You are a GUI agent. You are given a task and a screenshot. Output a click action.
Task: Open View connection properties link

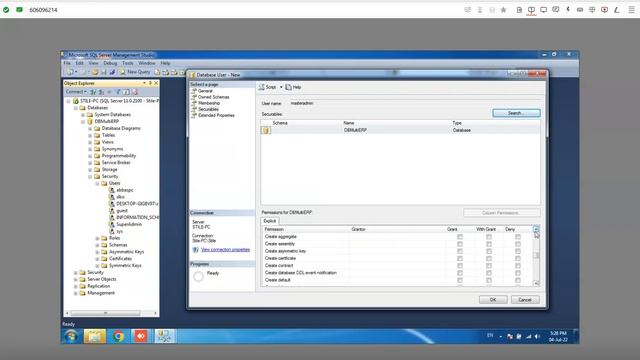225,249
